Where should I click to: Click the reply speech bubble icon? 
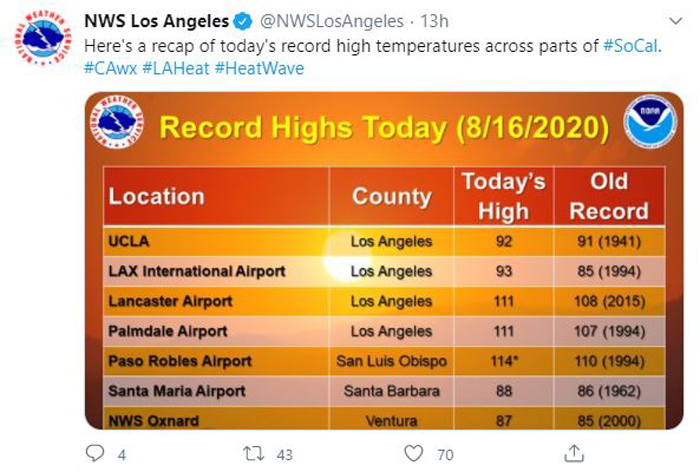coord(95,453)
